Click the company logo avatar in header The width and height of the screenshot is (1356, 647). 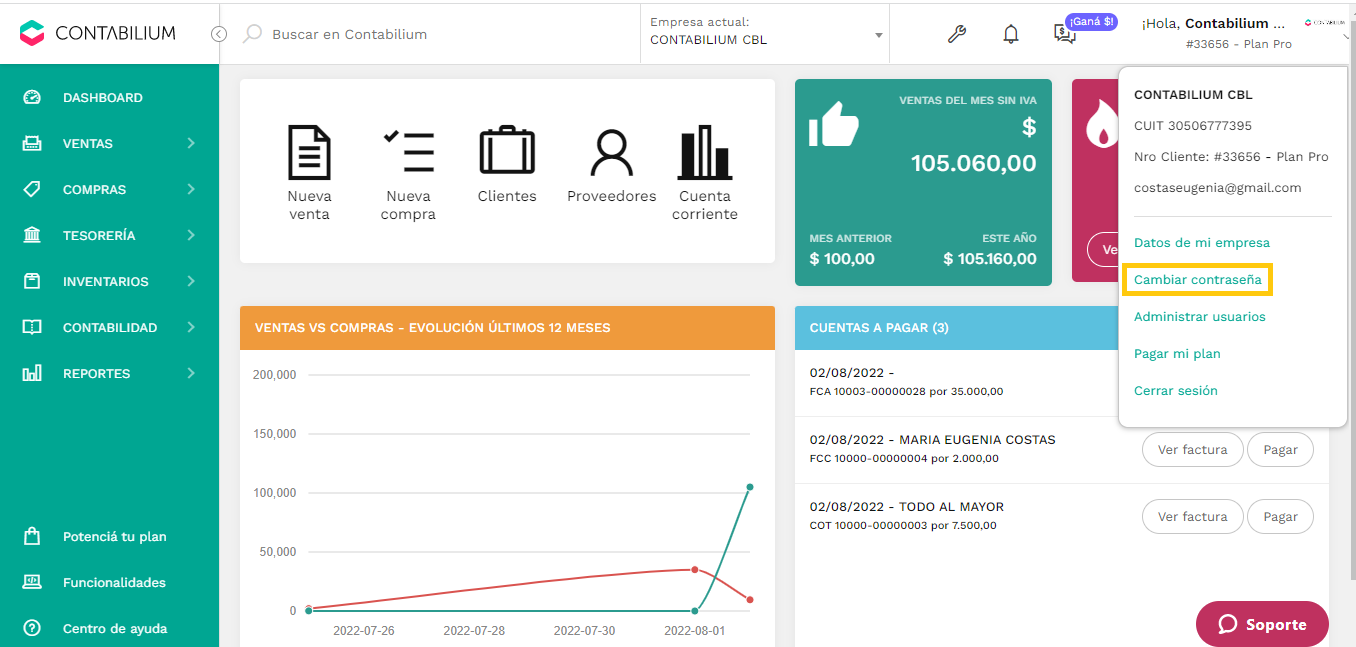tap(1324, 22)
